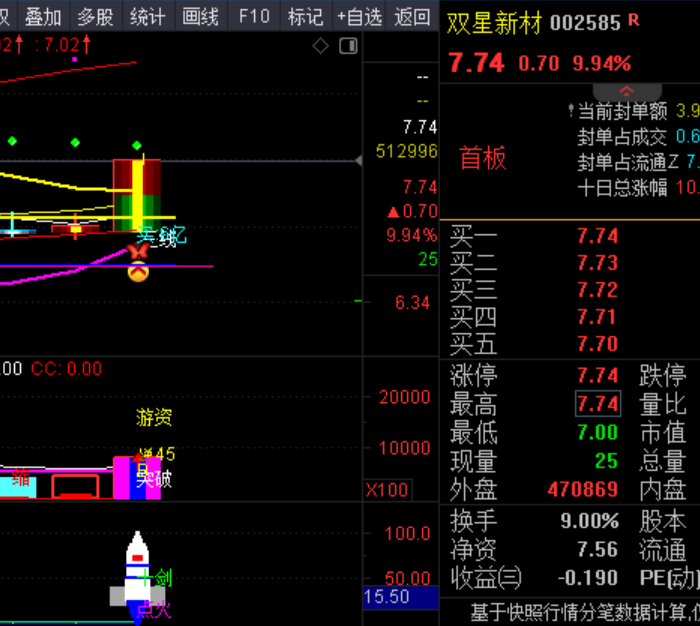Viewport: 700px width, 626px height.
Task: Select the 买四 price 7.71
Action: [x=596, y=317]
